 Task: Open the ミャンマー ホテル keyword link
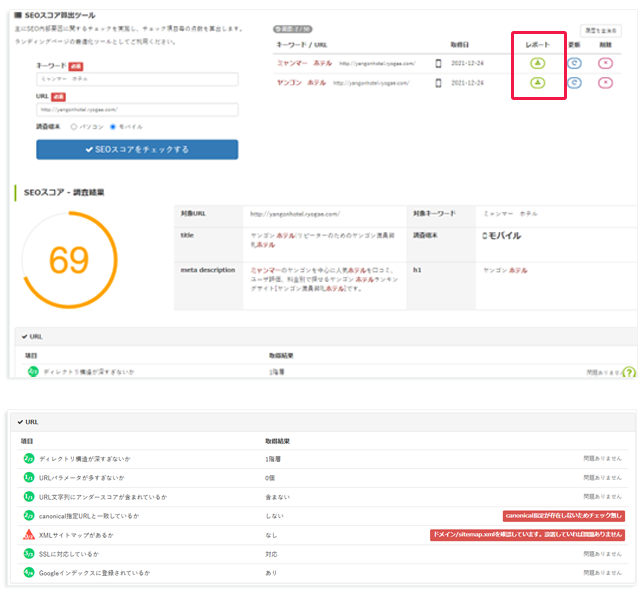(x=304, y=63)
